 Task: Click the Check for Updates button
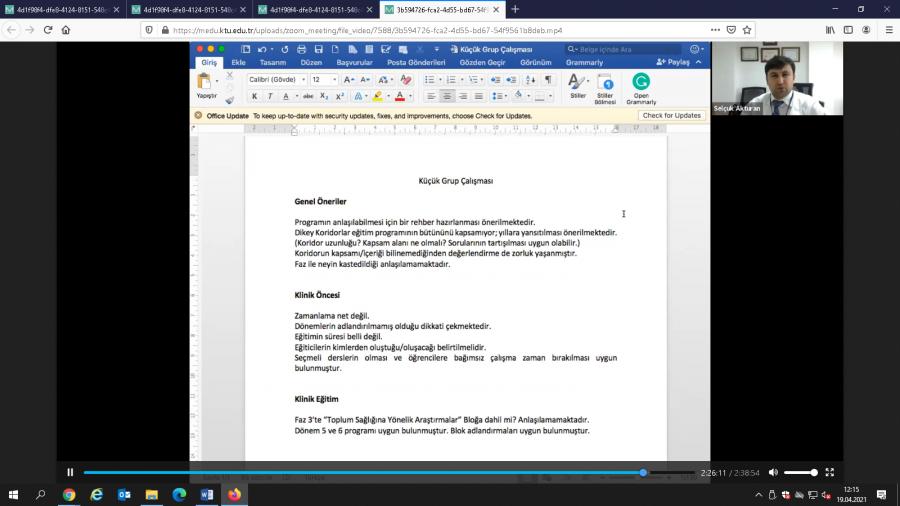coord(671,115)
